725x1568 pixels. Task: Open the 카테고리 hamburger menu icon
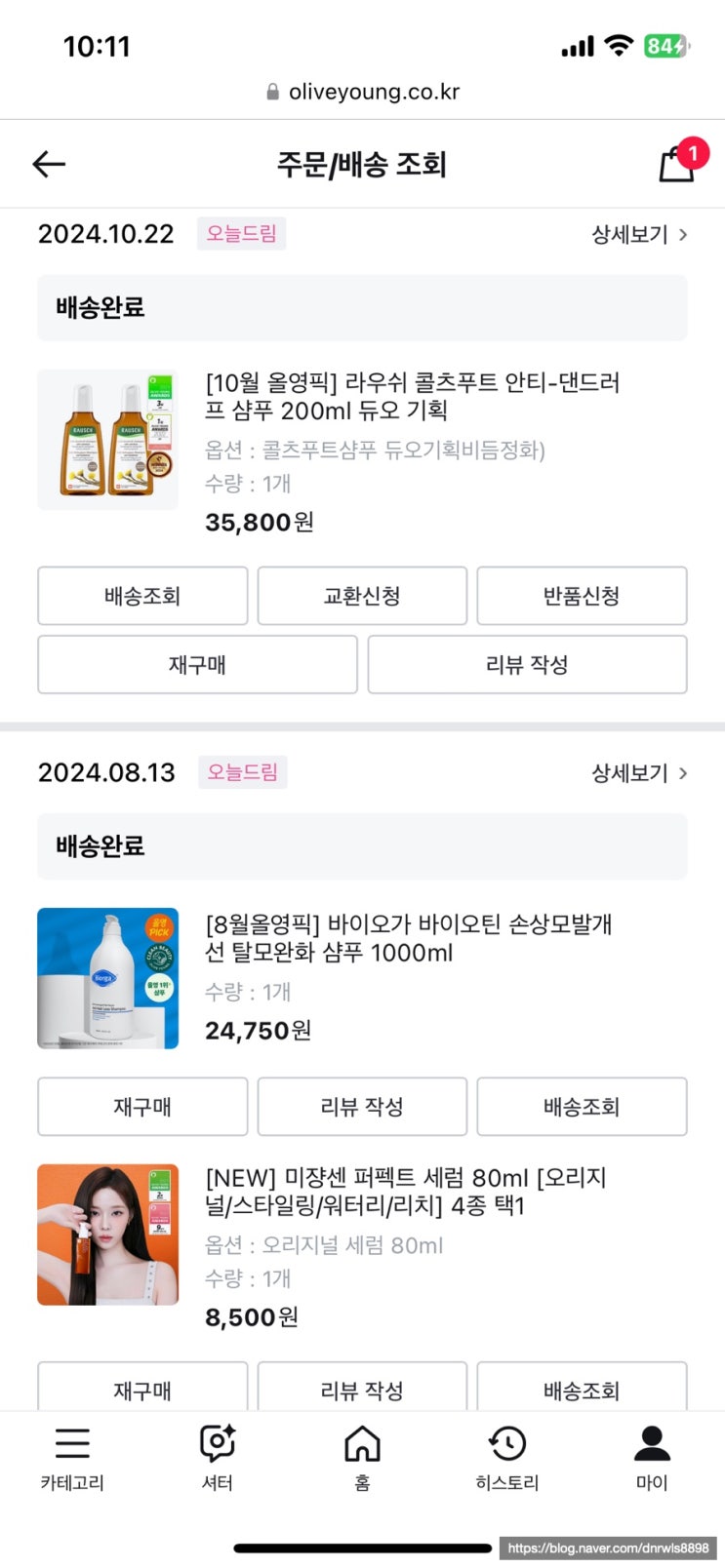pyautogui.click(x=72, y=1444)
